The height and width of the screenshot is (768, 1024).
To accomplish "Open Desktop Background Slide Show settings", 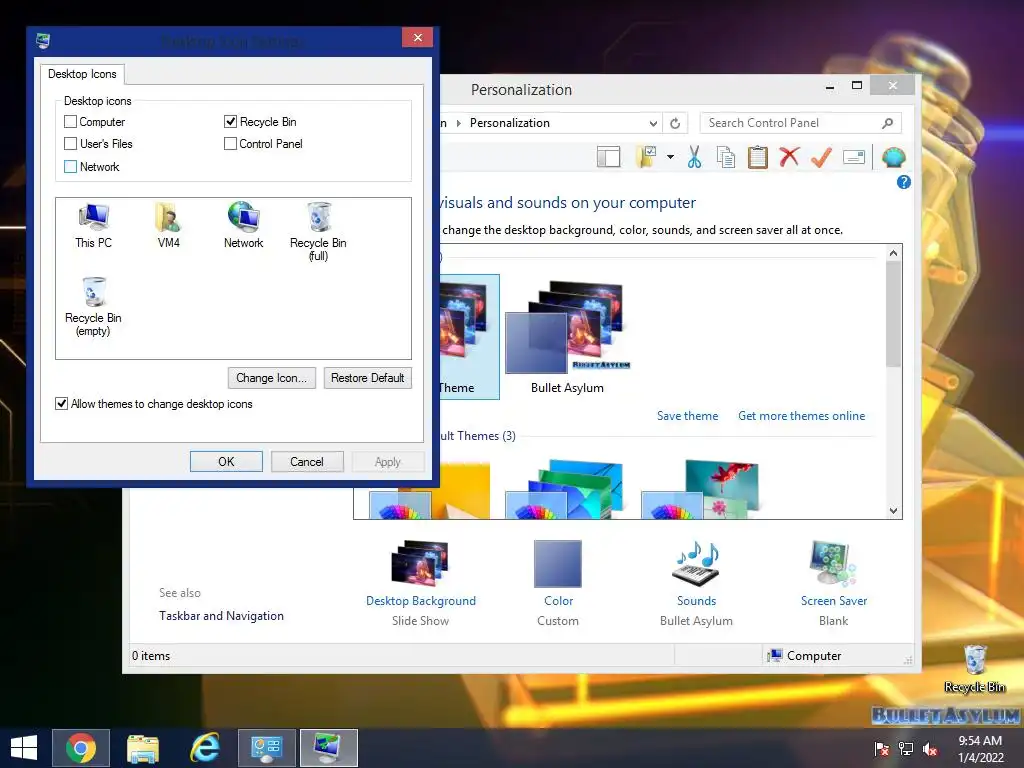I will [421, 583].
